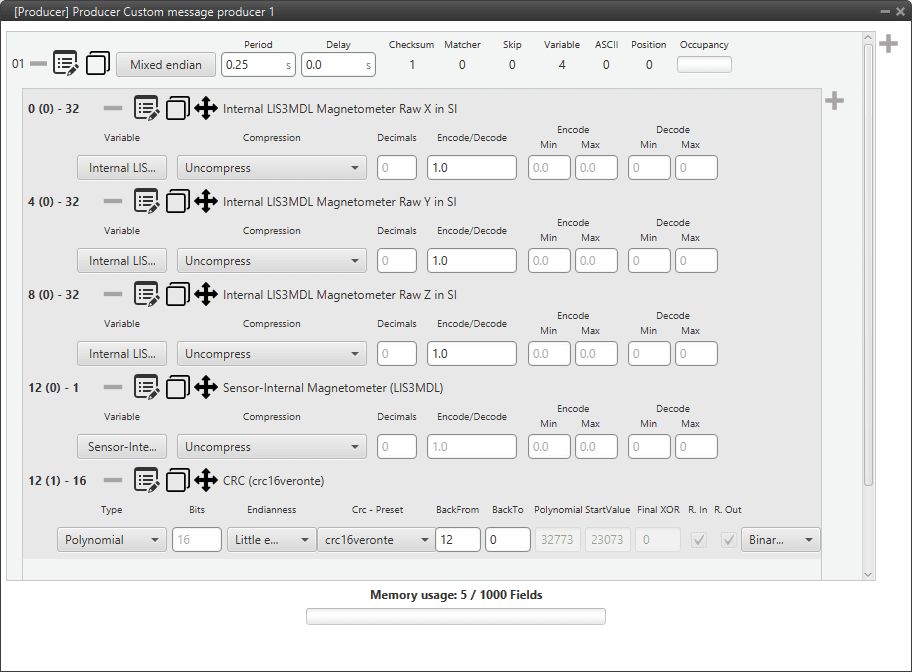
Task: Open Compression dropdown for Raw Z field
Action: click(x=272, y=354)
